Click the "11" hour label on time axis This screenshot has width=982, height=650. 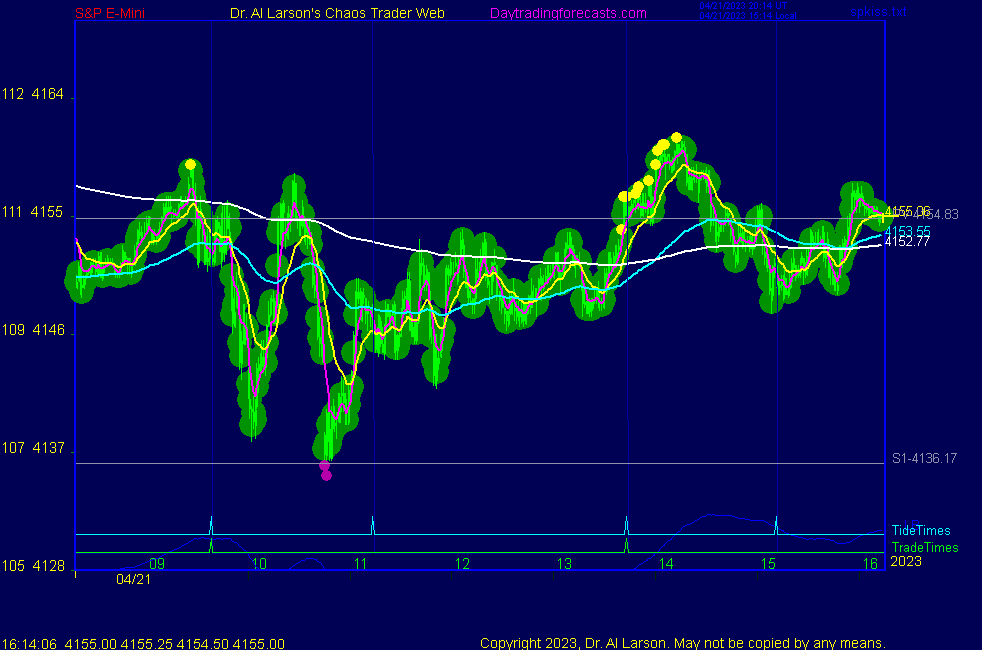click(x=361, y=564)
